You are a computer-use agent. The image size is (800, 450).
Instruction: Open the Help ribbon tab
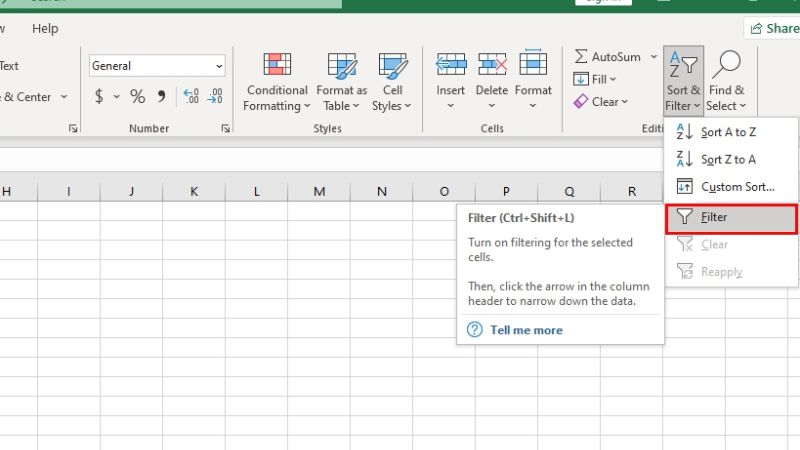click(45, 29)
